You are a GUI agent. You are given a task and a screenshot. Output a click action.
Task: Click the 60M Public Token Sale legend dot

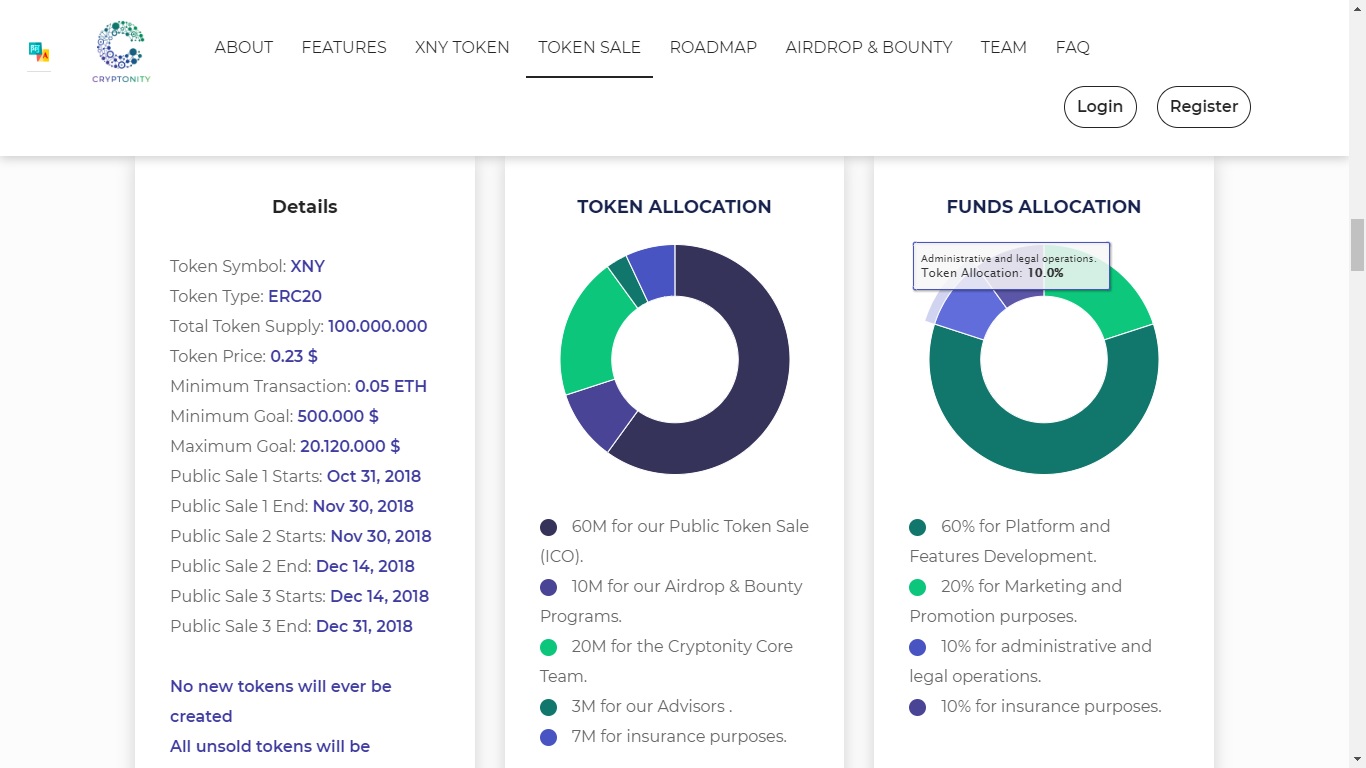[548, 527]
